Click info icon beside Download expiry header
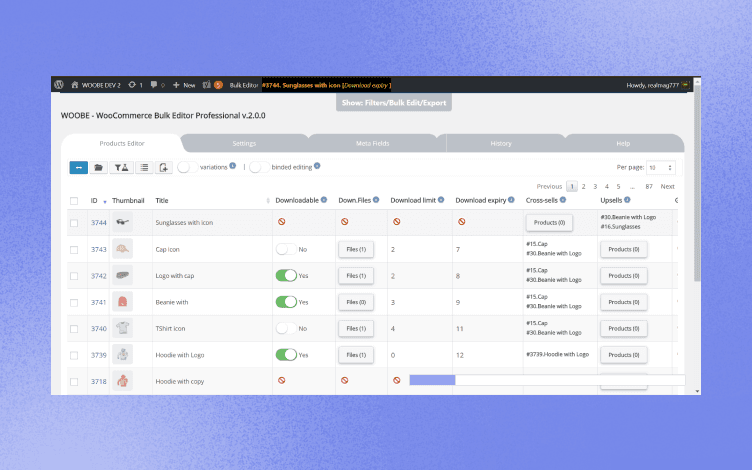This screenshot has width=752, height=470. click(511, 200)
